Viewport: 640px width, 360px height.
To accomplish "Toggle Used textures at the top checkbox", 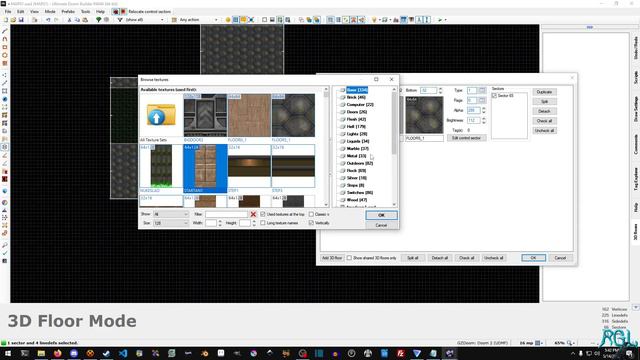I will (x=263, y=214).
